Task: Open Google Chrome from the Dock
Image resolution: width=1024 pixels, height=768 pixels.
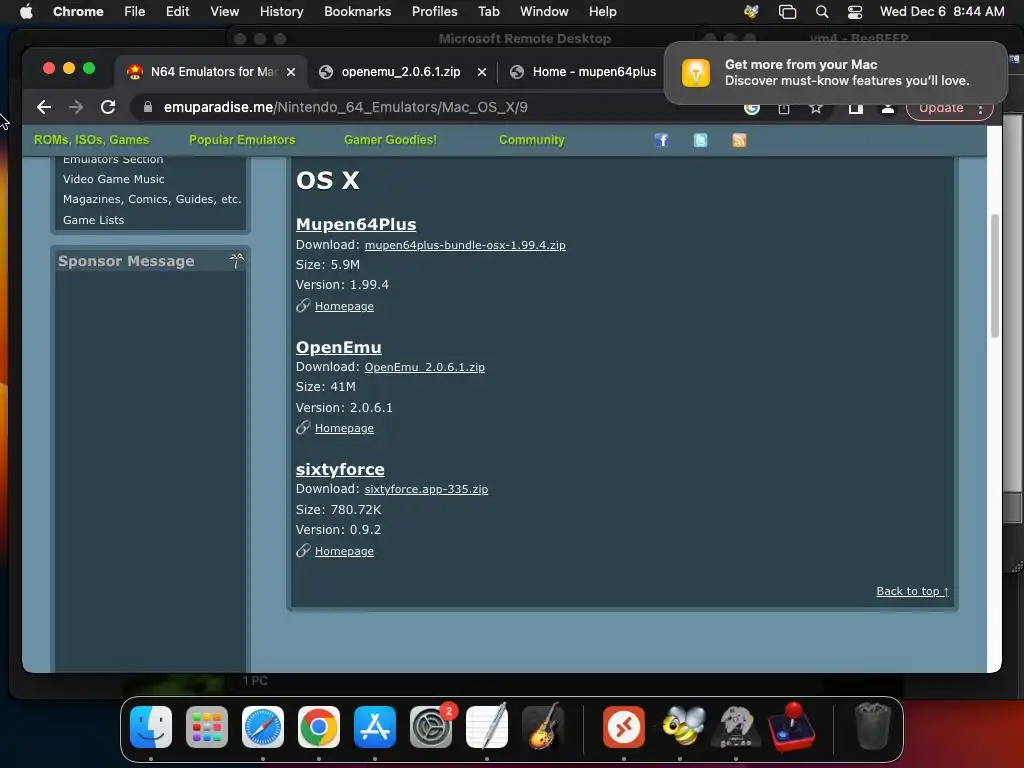Action: [319, 727]
